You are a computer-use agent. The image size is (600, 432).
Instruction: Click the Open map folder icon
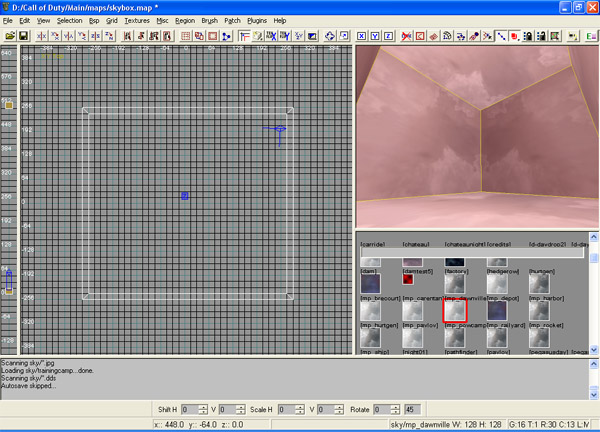click(x=10, y=36)
